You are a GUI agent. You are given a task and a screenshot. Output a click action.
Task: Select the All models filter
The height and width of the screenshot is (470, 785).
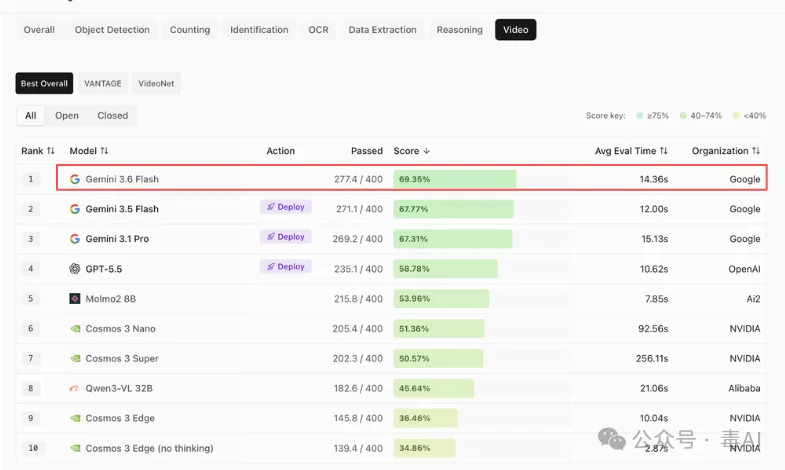pos(31,116)
